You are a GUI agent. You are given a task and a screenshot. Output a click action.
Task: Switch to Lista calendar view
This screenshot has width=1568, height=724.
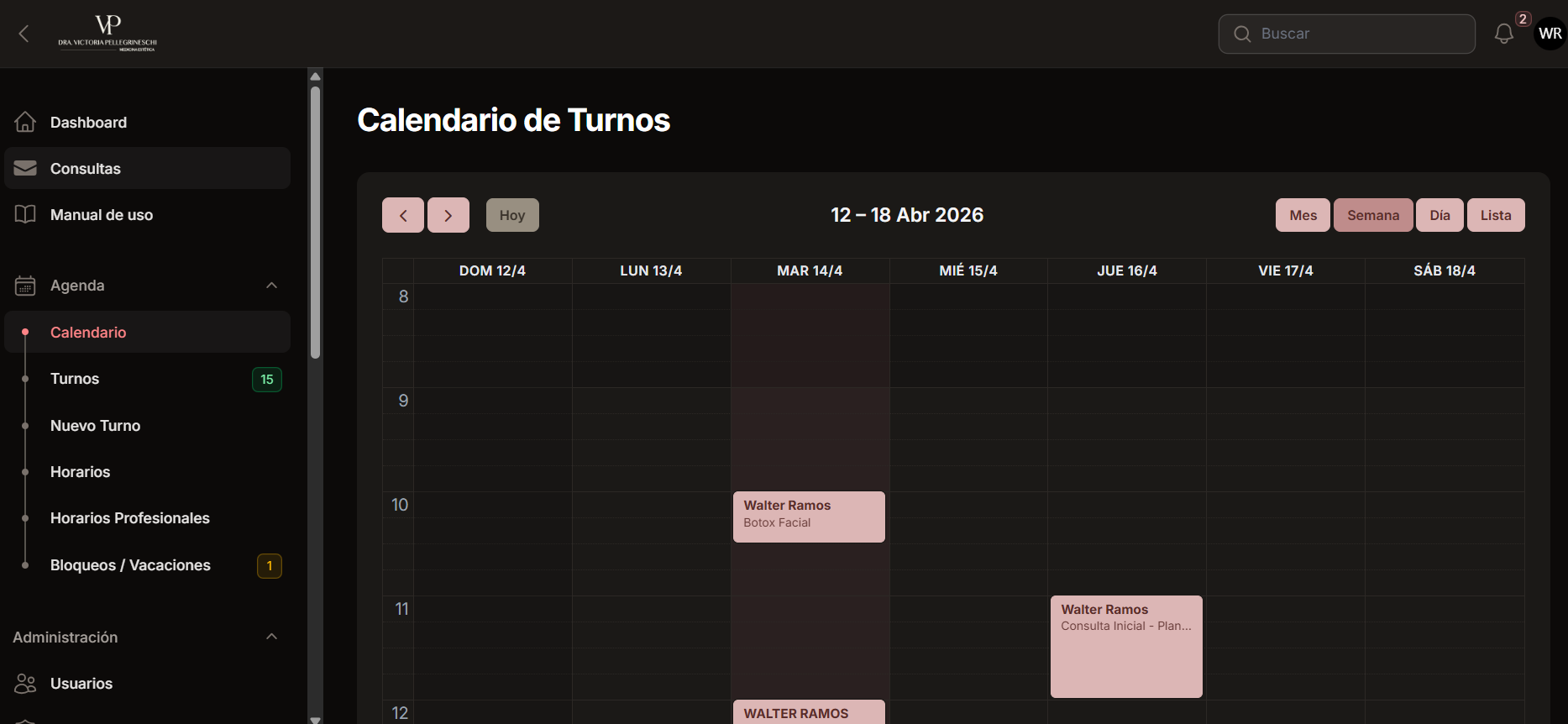(x=1495, y=216)
